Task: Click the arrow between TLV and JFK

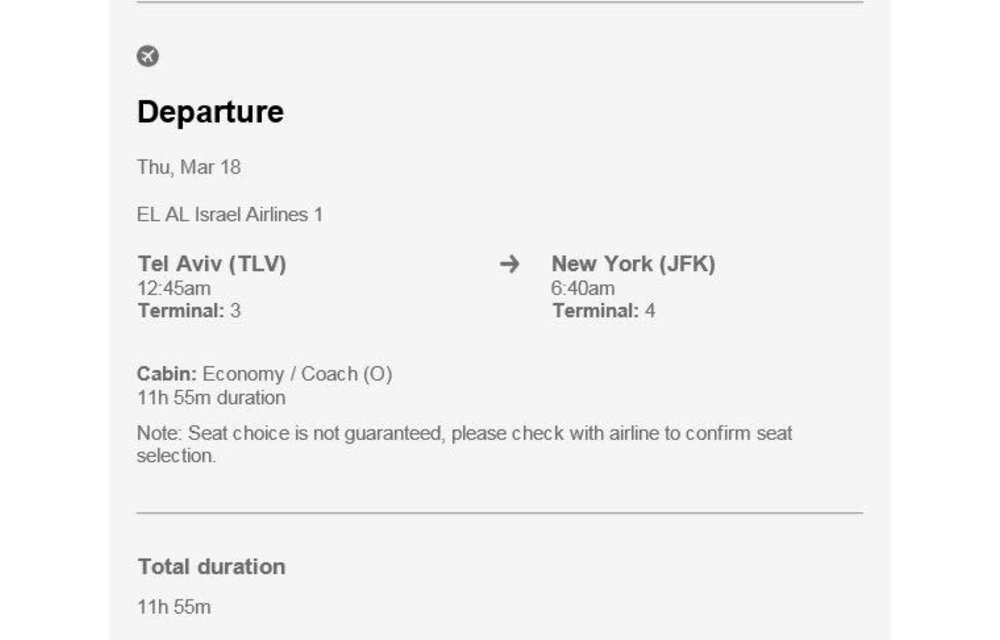Action: point(510,264)
